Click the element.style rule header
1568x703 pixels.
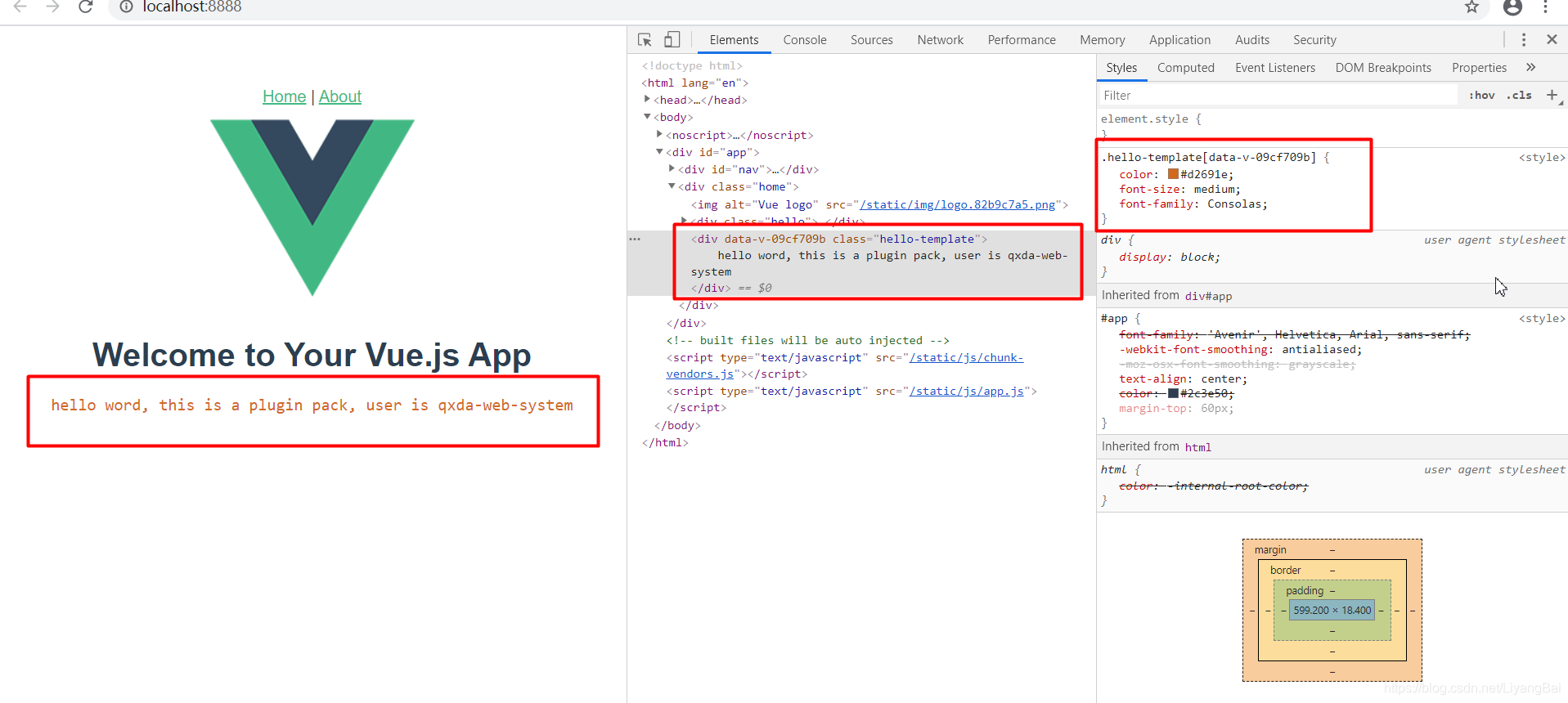[1151, 119]
